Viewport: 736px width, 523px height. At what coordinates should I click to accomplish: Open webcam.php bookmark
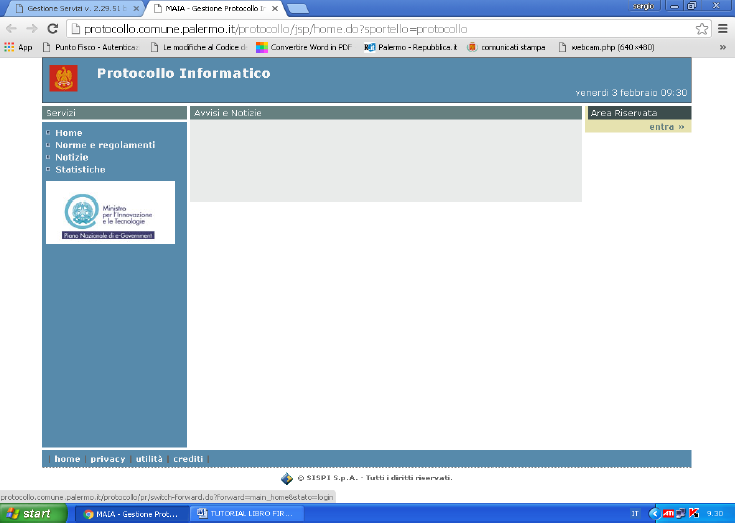click(x=606, y=47)
